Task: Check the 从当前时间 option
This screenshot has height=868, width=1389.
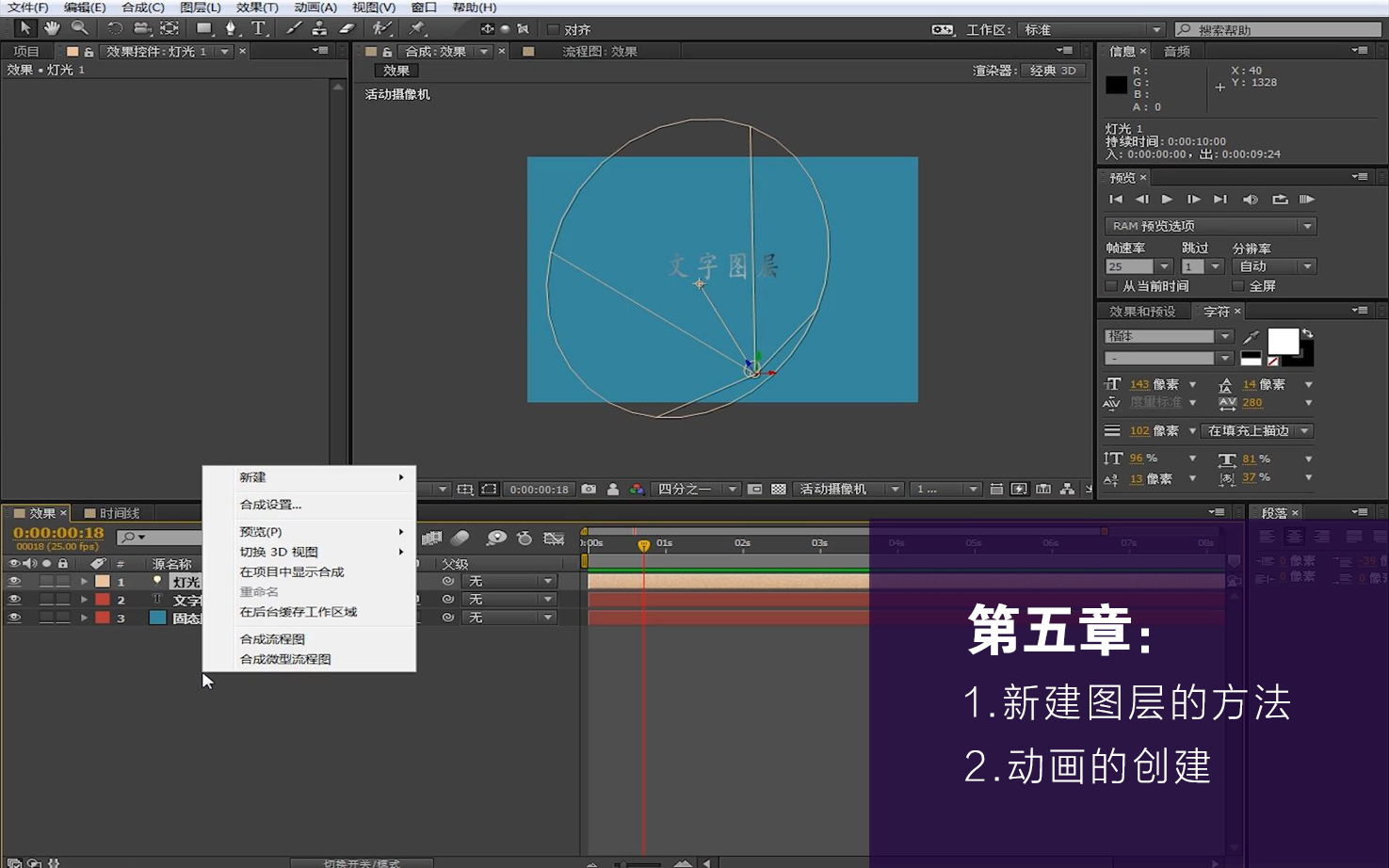Action: (x=1111, y=286)
